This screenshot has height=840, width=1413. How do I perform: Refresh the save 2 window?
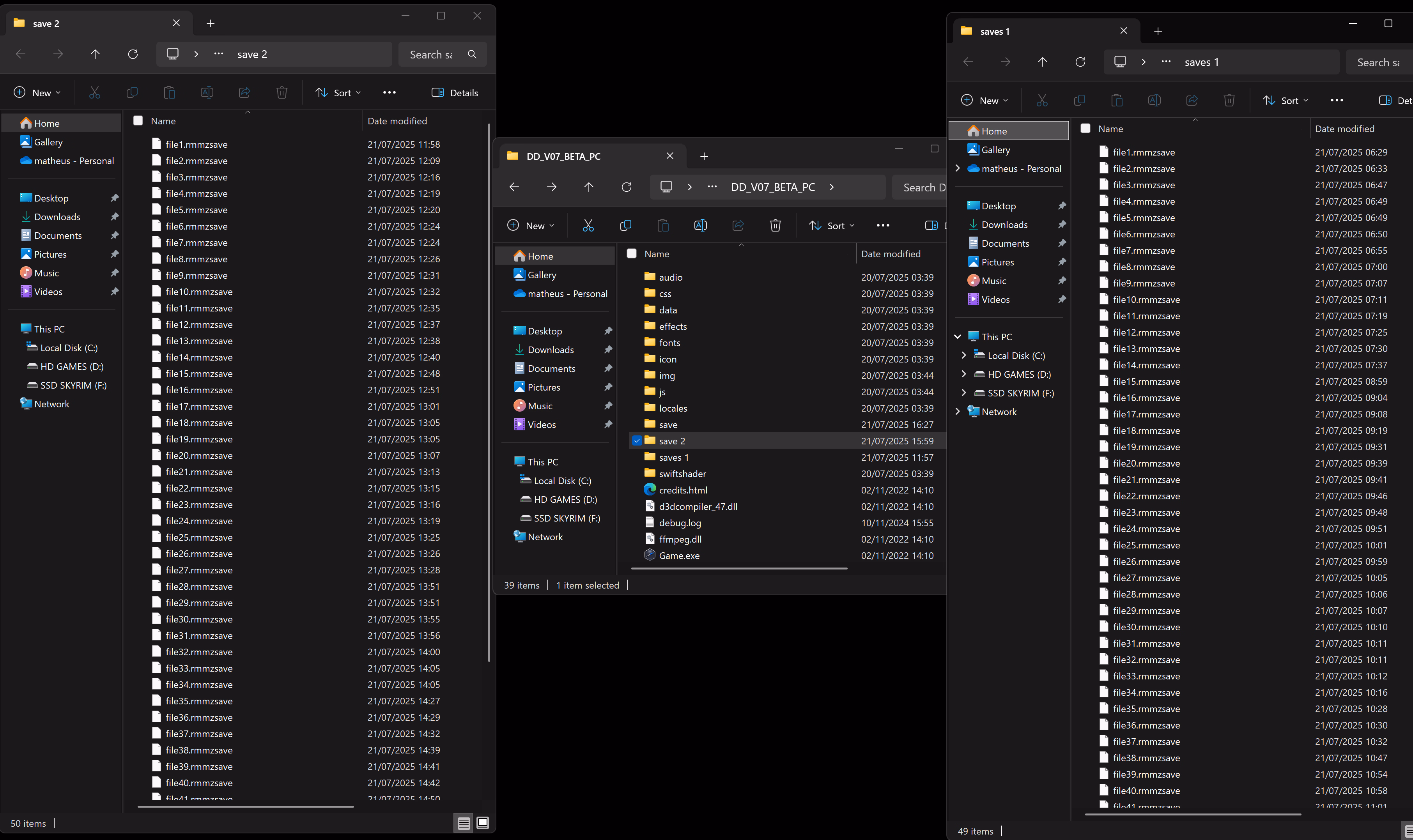[x=133, y=54]
